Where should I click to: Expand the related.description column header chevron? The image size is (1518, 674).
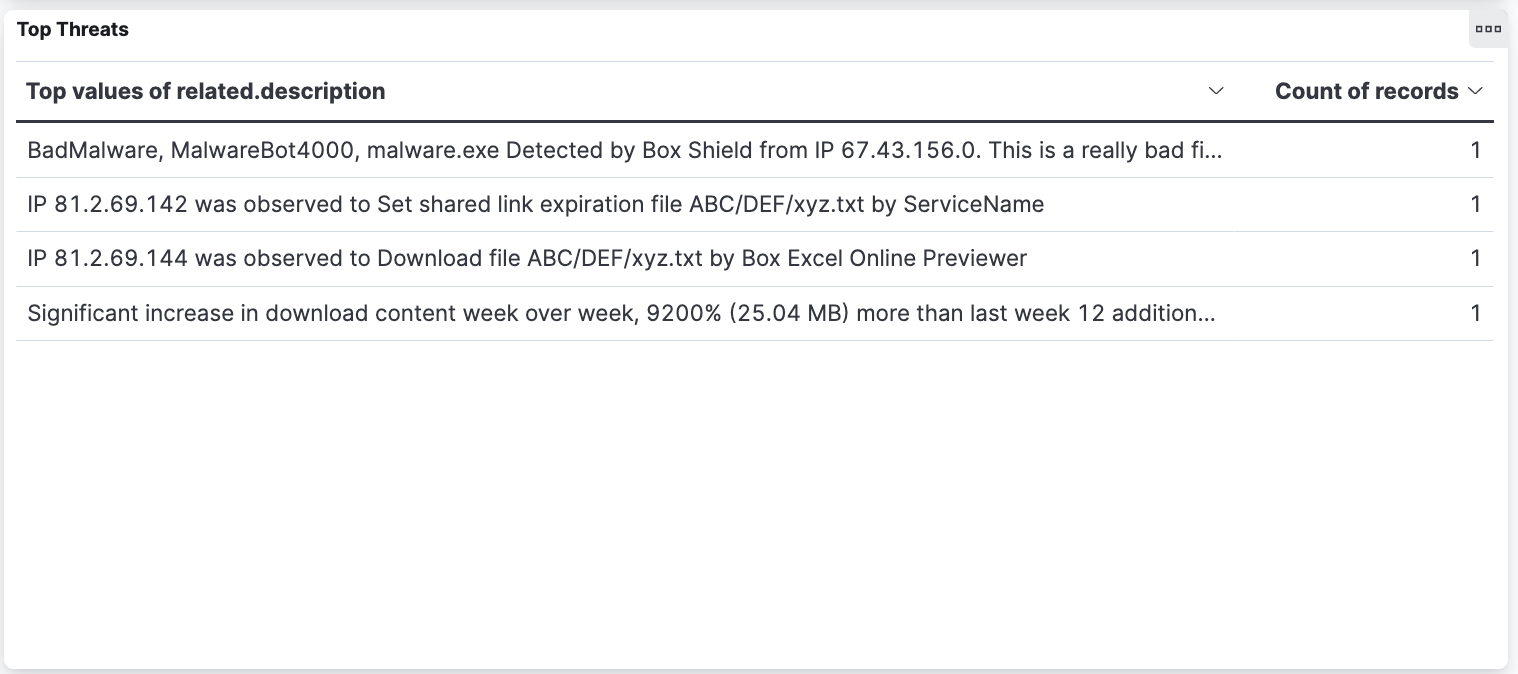pyautogui.click(x=1216, y=91)
